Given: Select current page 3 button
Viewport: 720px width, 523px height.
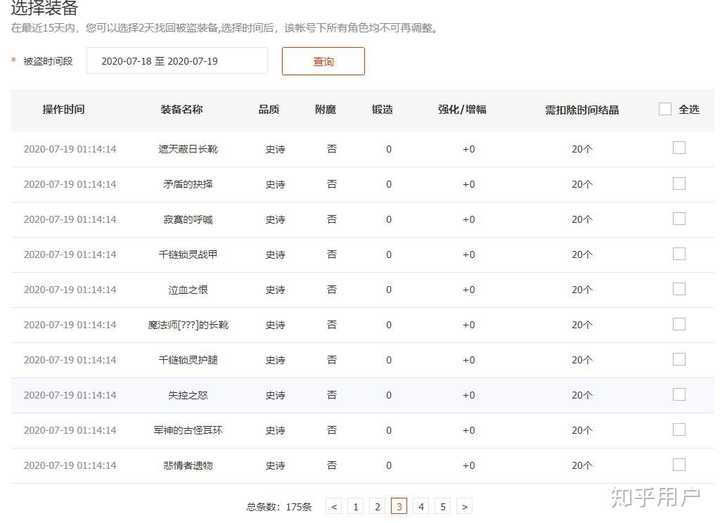Looking at the screenshot, I should tap(399, 506).
